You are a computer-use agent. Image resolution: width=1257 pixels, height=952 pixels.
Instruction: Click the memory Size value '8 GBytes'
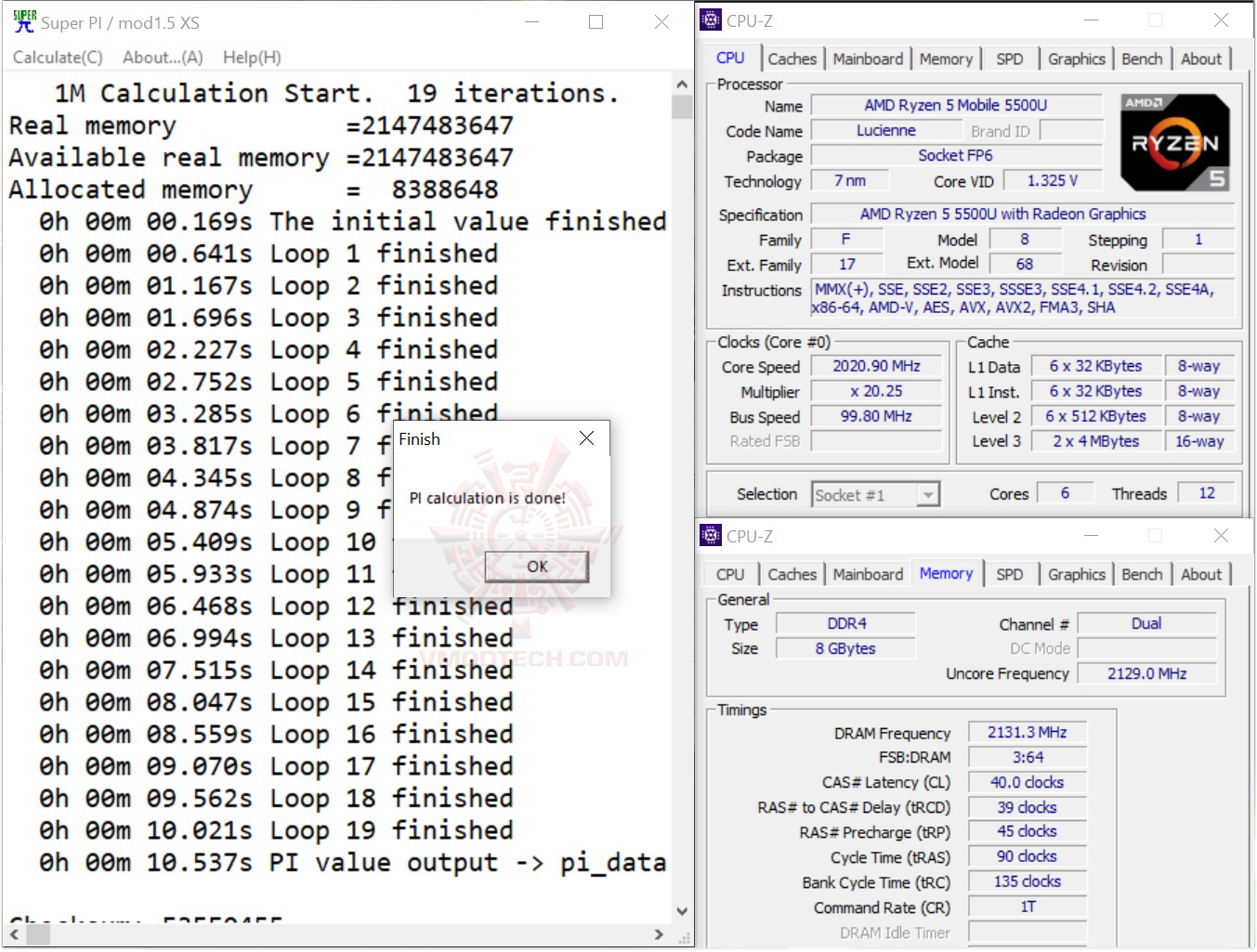(846, 649)
